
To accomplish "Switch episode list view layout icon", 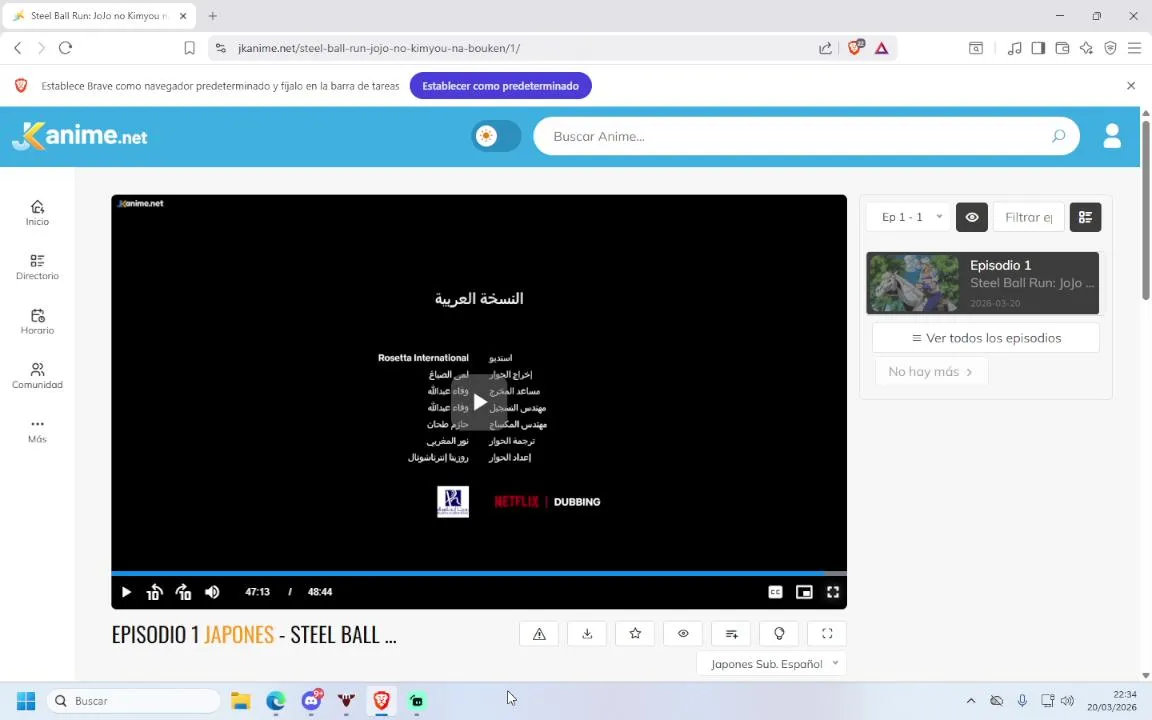I will click(x=1085, y=217).
